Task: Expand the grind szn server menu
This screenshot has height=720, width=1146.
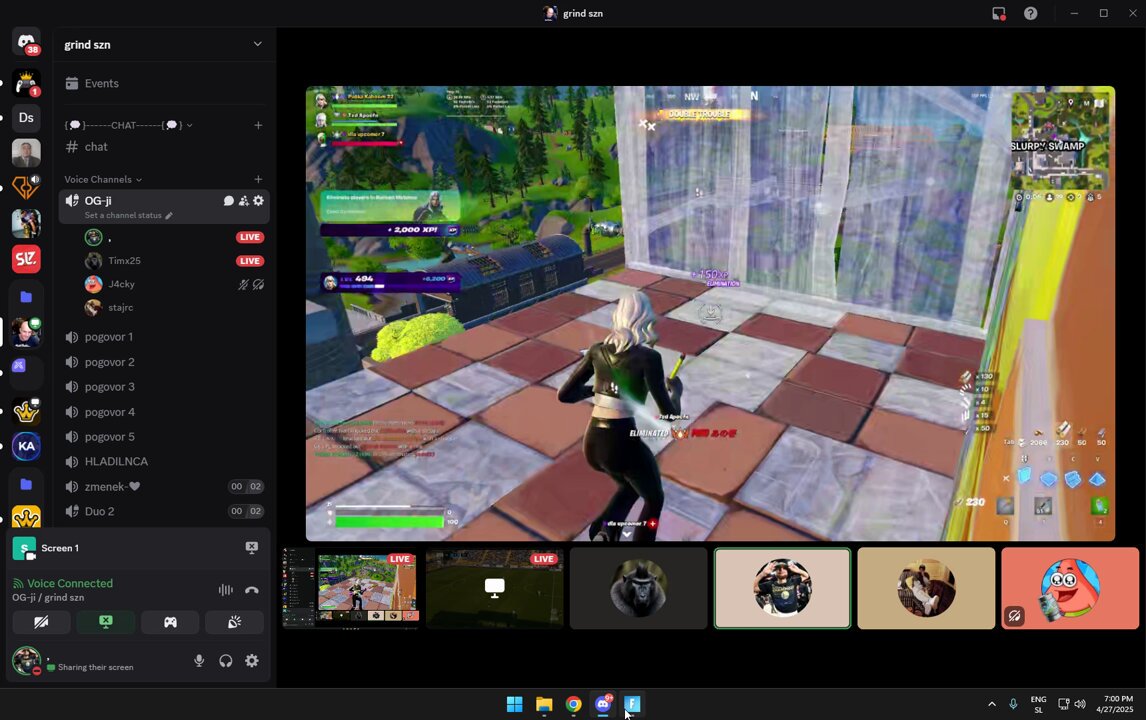Action: (257, 44)
